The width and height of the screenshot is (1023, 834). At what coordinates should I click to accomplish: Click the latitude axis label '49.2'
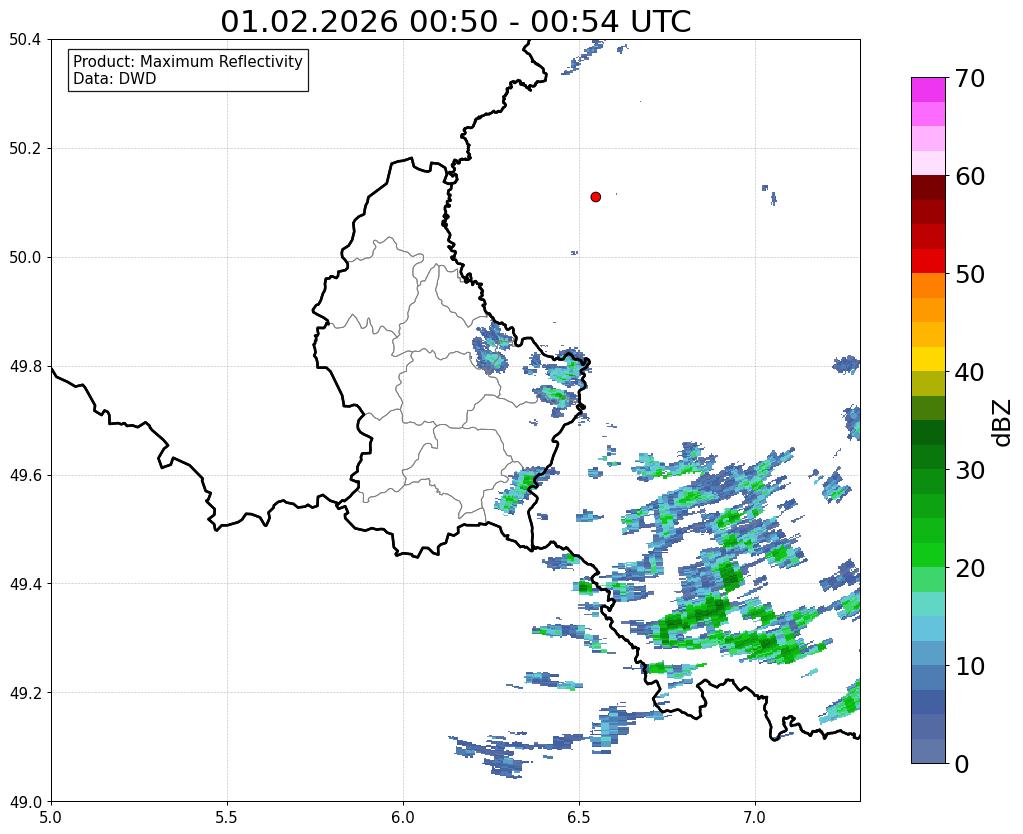coord(25,693)
